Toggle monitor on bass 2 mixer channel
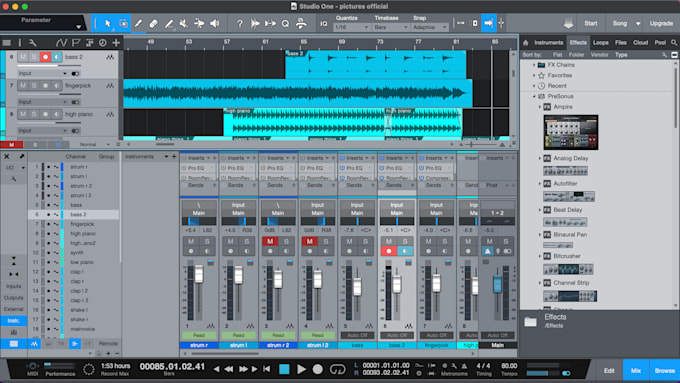 405,251
